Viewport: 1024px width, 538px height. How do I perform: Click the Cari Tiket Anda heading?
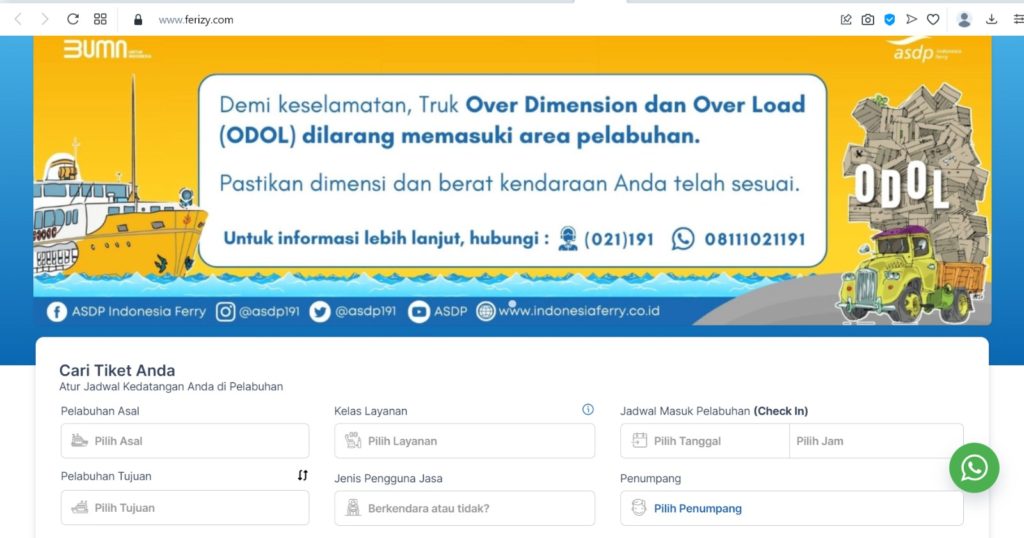click(x=118, y=370)
